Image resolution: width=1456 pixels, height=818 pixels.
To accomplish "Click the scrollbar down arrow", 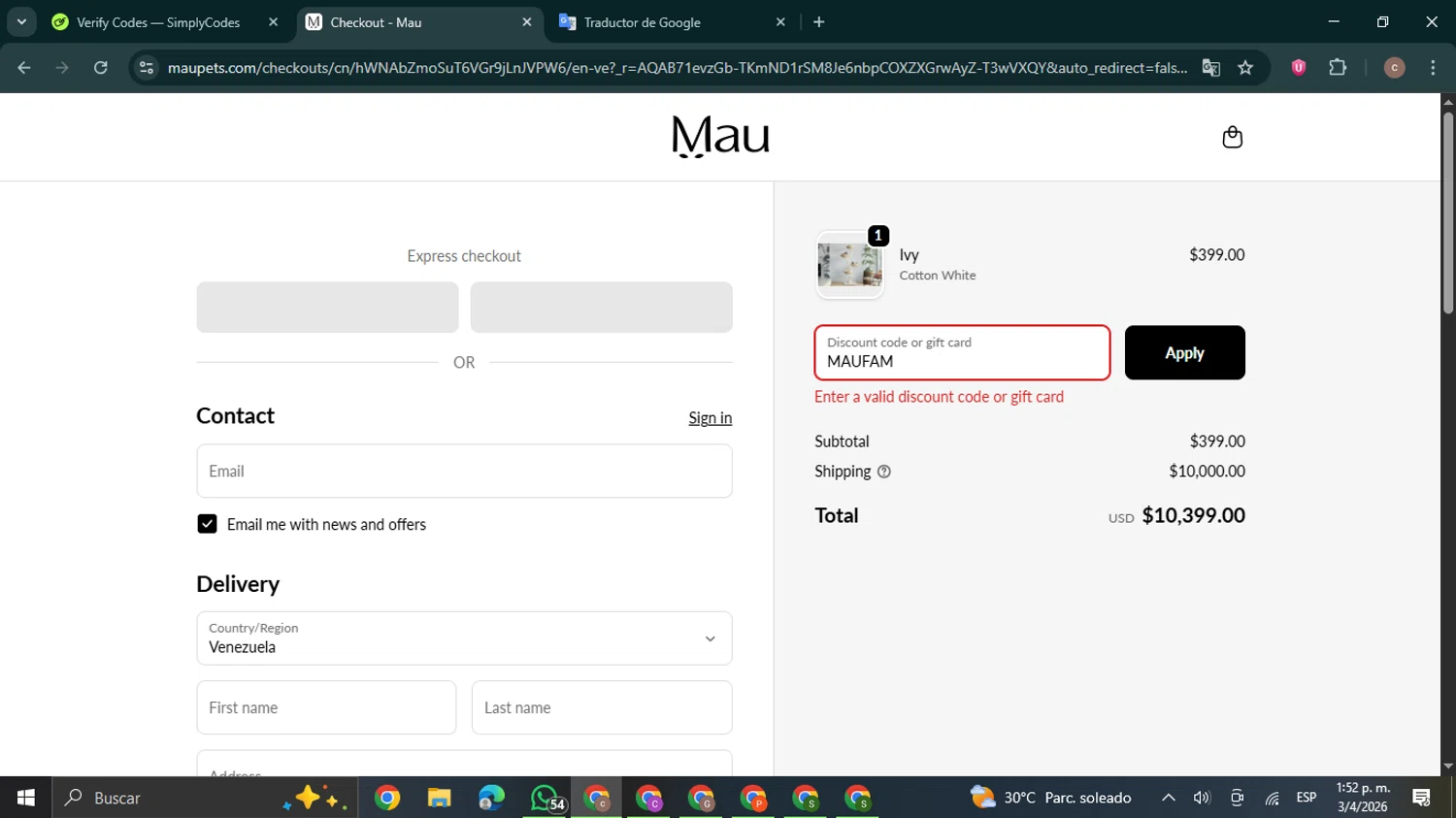I will click(x=1447, y=767).
